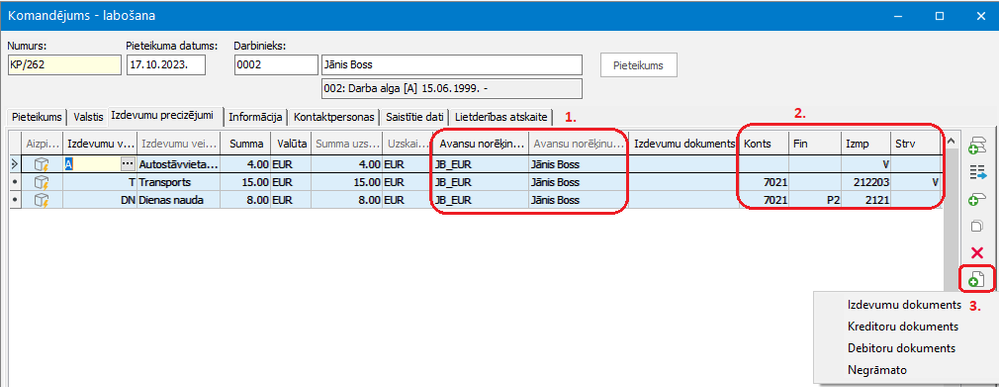Click the Pieteikuma datums field

point(166,65)
